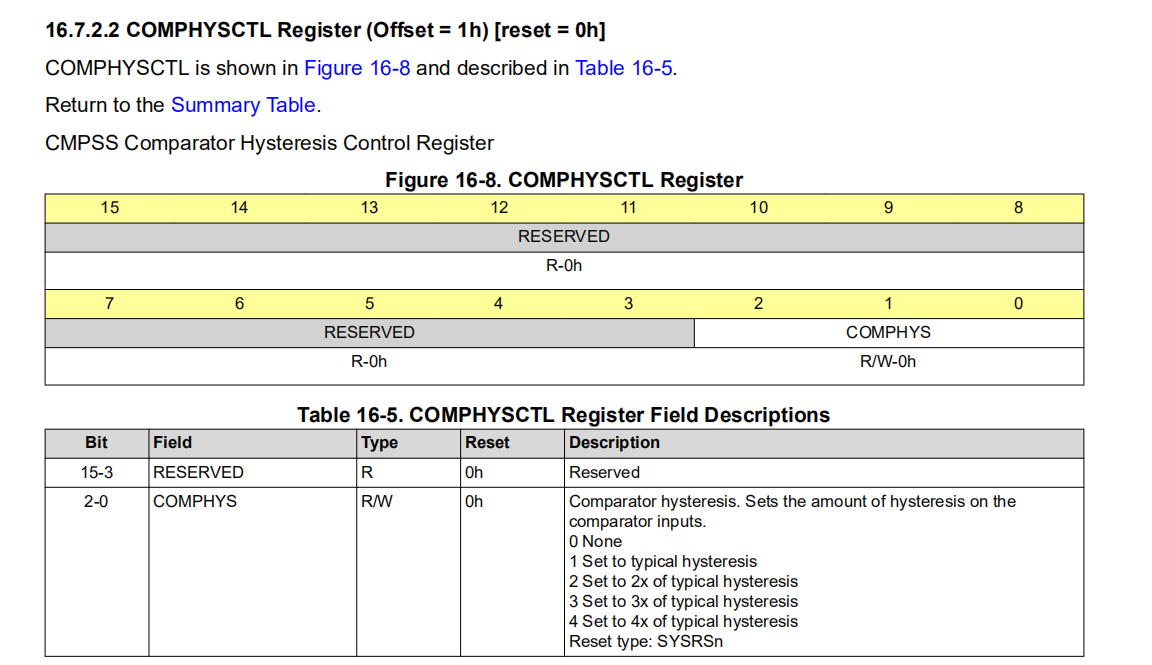Image resolution: width=1152 pixels, height=665 pixels.
Task: Go to the Summary Table link
Action: 243,105
